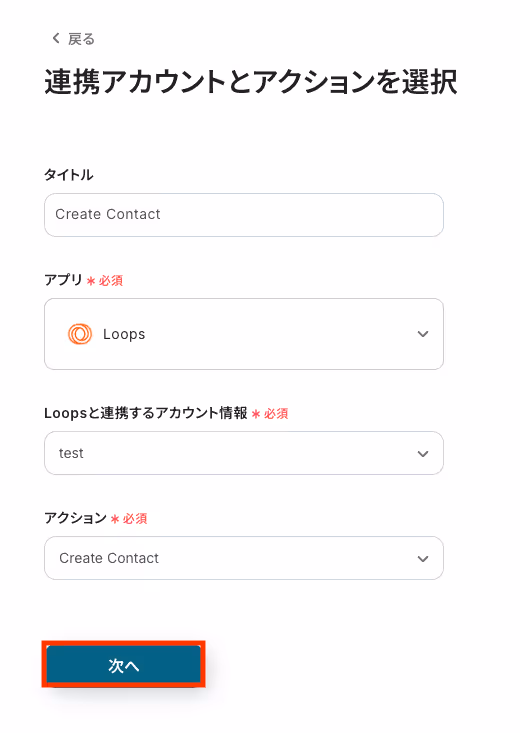Viewport: 520px width, 733px height.
Task: Click the アプリ field label
Action: (x=63, y=280)
